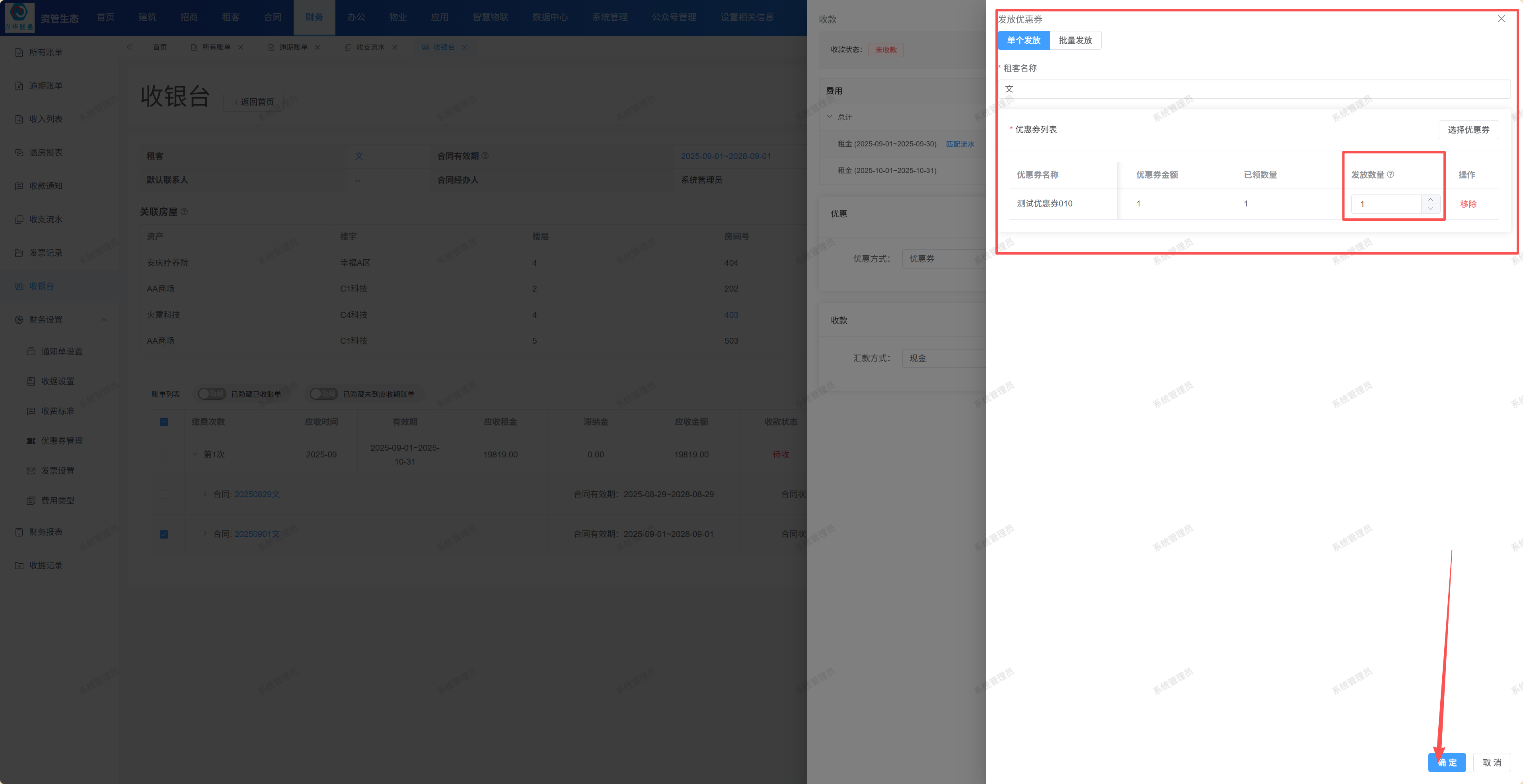Expand contract 20250829文 row

tap(204, 494)
